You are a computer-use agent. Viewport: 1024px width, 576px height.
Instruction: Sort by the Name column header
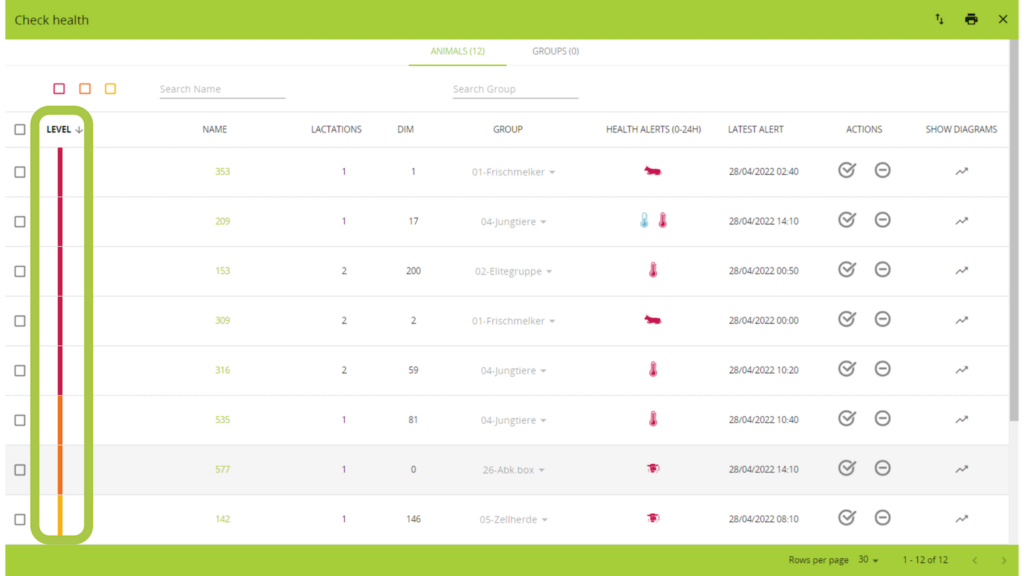click(x=214, y=129)
